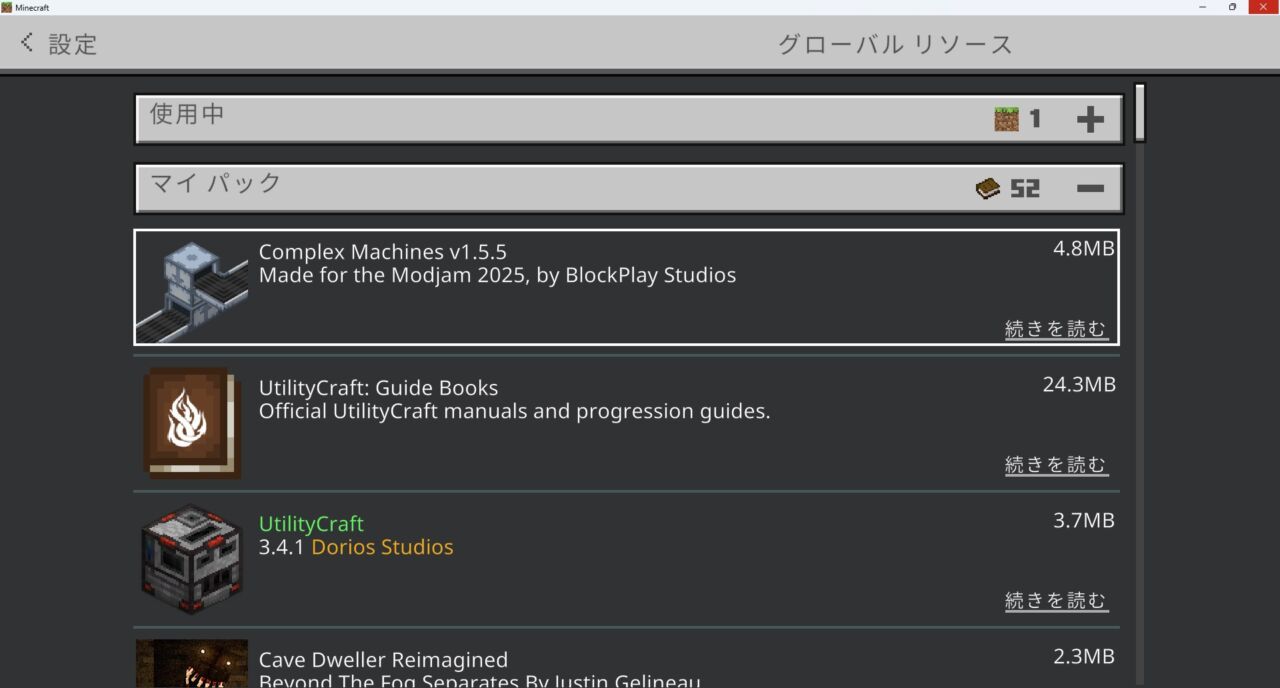This screenshot has width=1280, height=688.
Task: Select the green UtilityCraft pack title
Action: (x=311, y=524)
